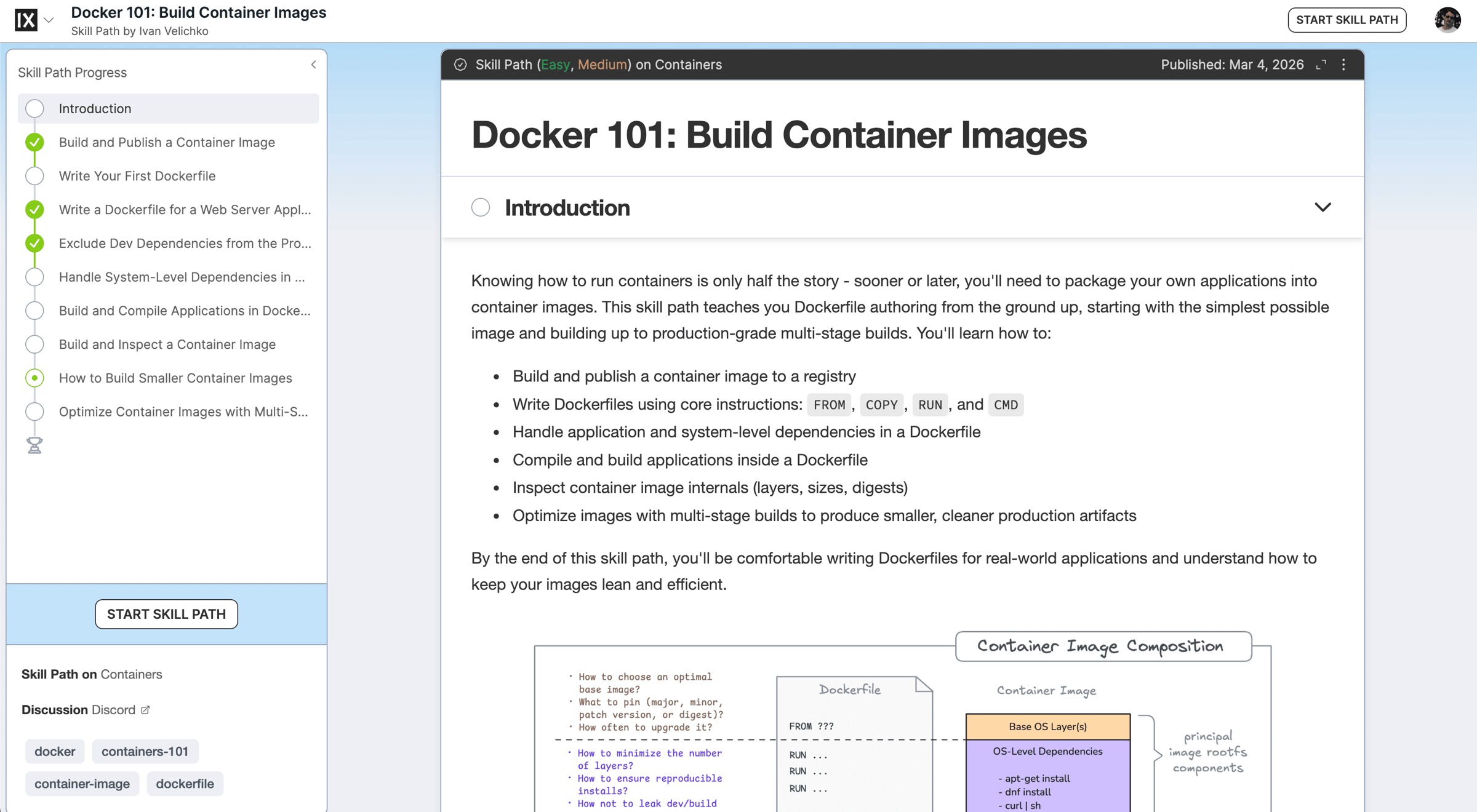Click the fullscreen expand icon

pyautogui.click(x=1321, y=65)
